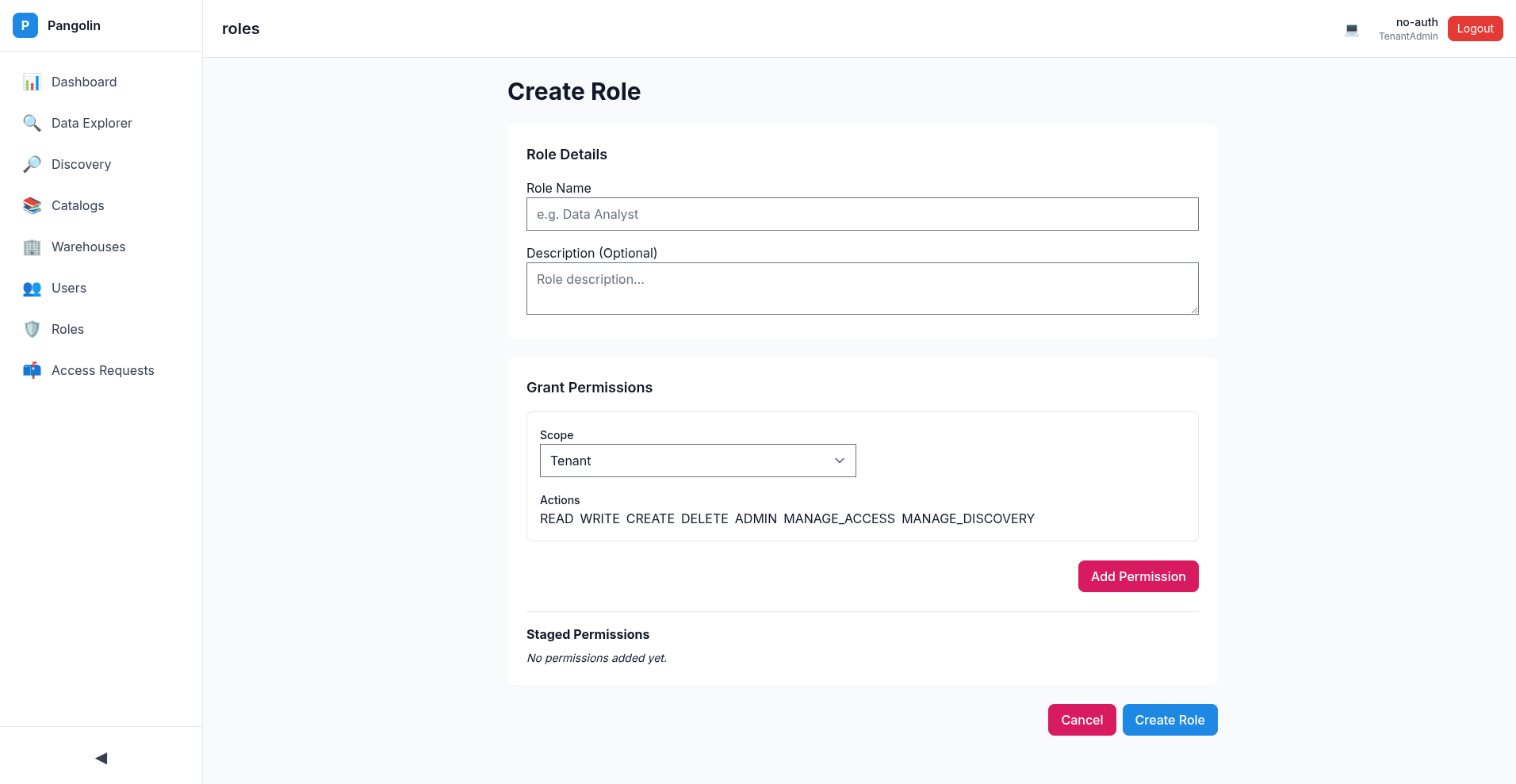The width and height of the screenshot is (1516, 784).
Task: Toggle the ADMIN action
Action: (756, 518)
